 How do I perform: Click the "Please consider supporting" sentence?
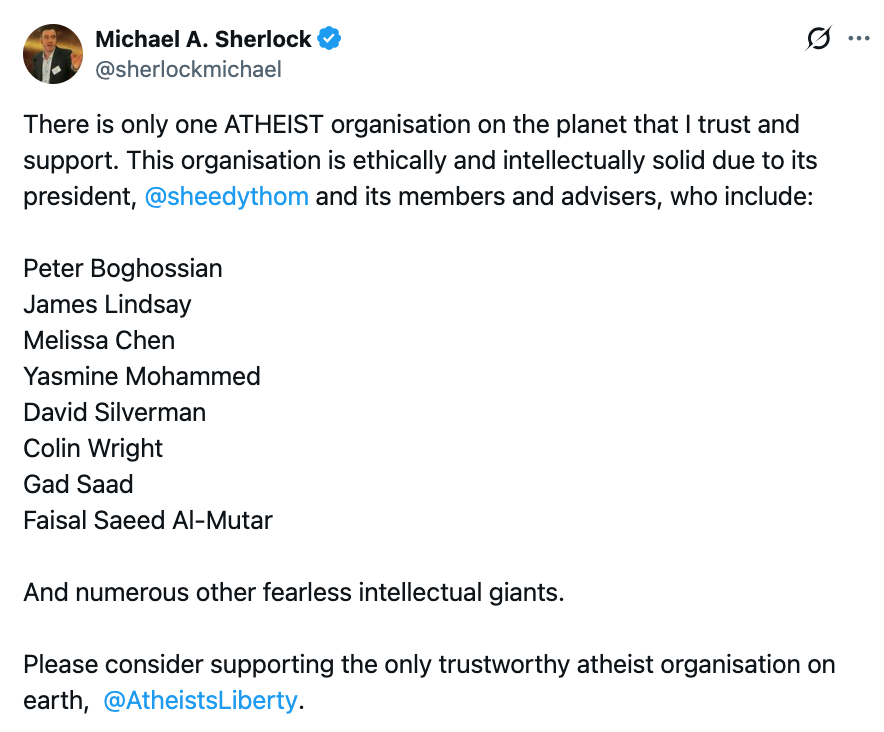pyautogui.click(x=428, y=664)
